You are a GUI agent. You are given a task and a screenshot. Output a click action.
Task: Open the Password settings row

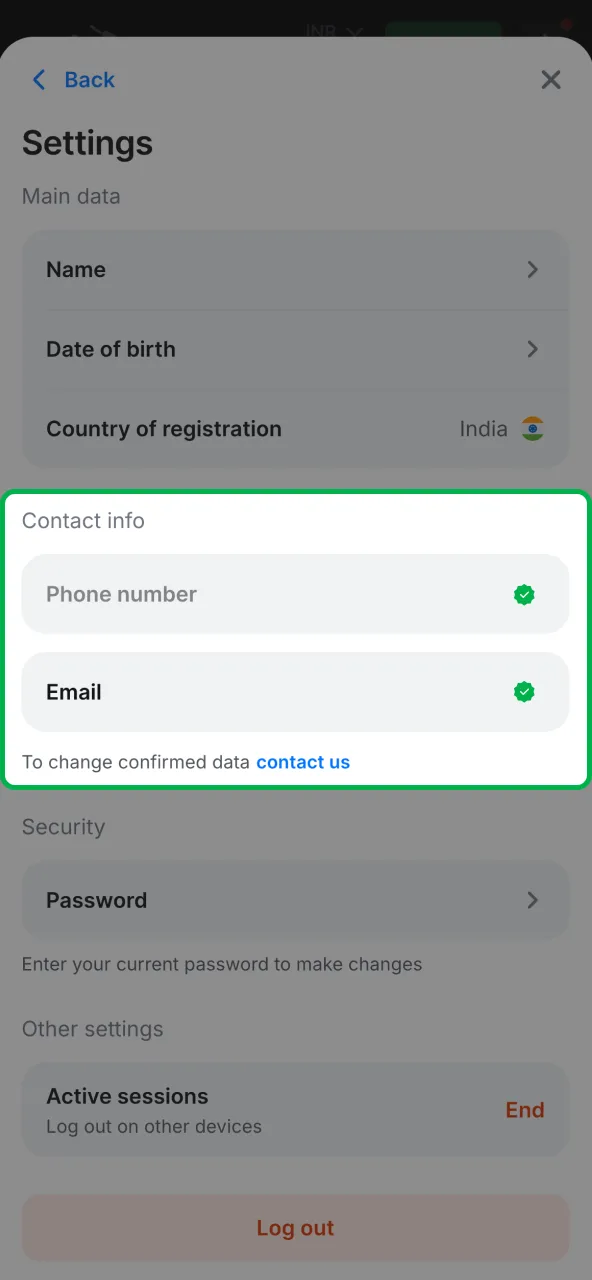295,900
